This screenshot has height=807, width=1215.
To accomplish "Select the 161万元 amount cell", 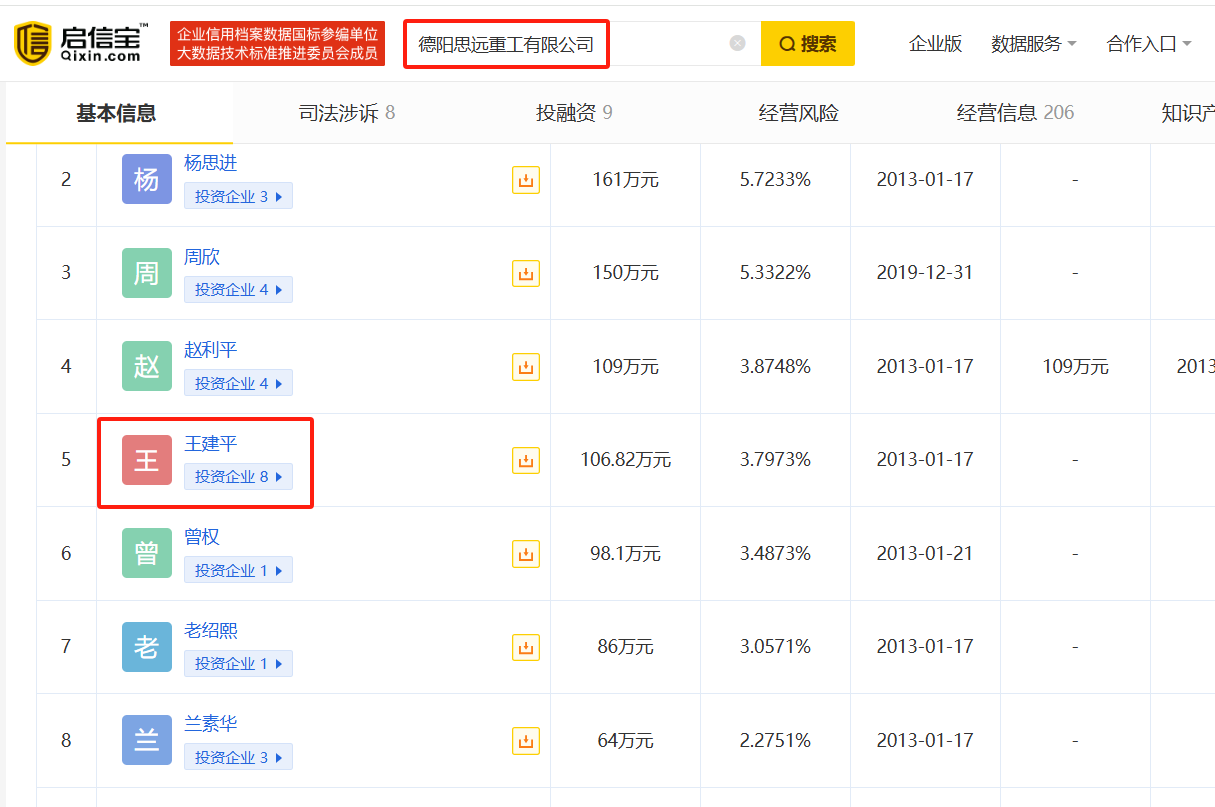I will [x=625, y=180].
